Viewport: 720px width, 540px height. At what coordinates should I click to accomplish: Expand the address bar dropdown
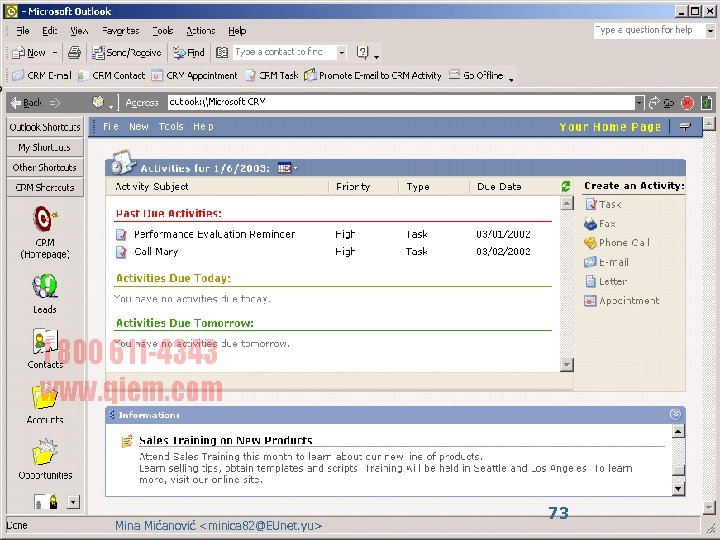coord(639,102)
